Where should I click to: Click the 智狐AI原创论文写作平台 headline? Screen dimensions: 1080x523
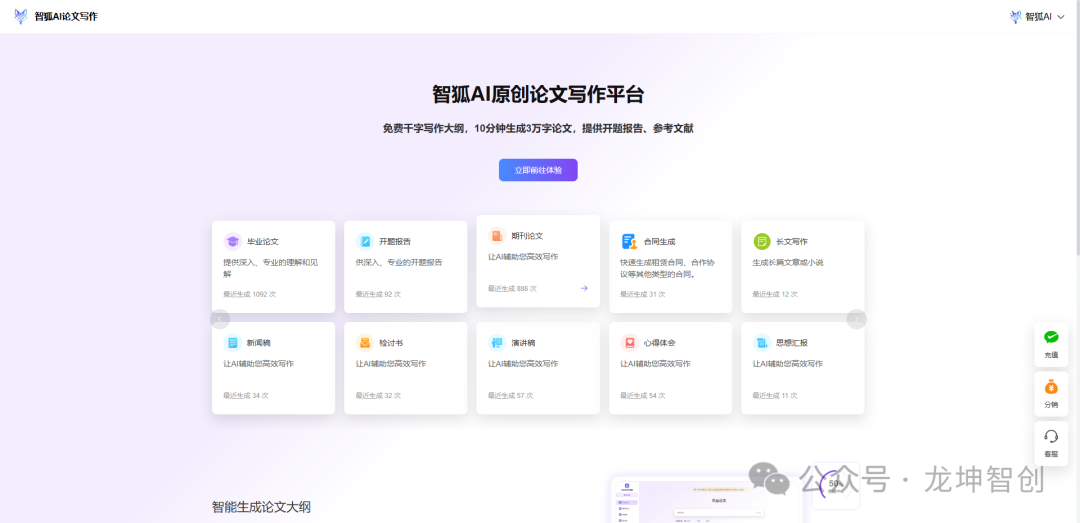[538, 94]
